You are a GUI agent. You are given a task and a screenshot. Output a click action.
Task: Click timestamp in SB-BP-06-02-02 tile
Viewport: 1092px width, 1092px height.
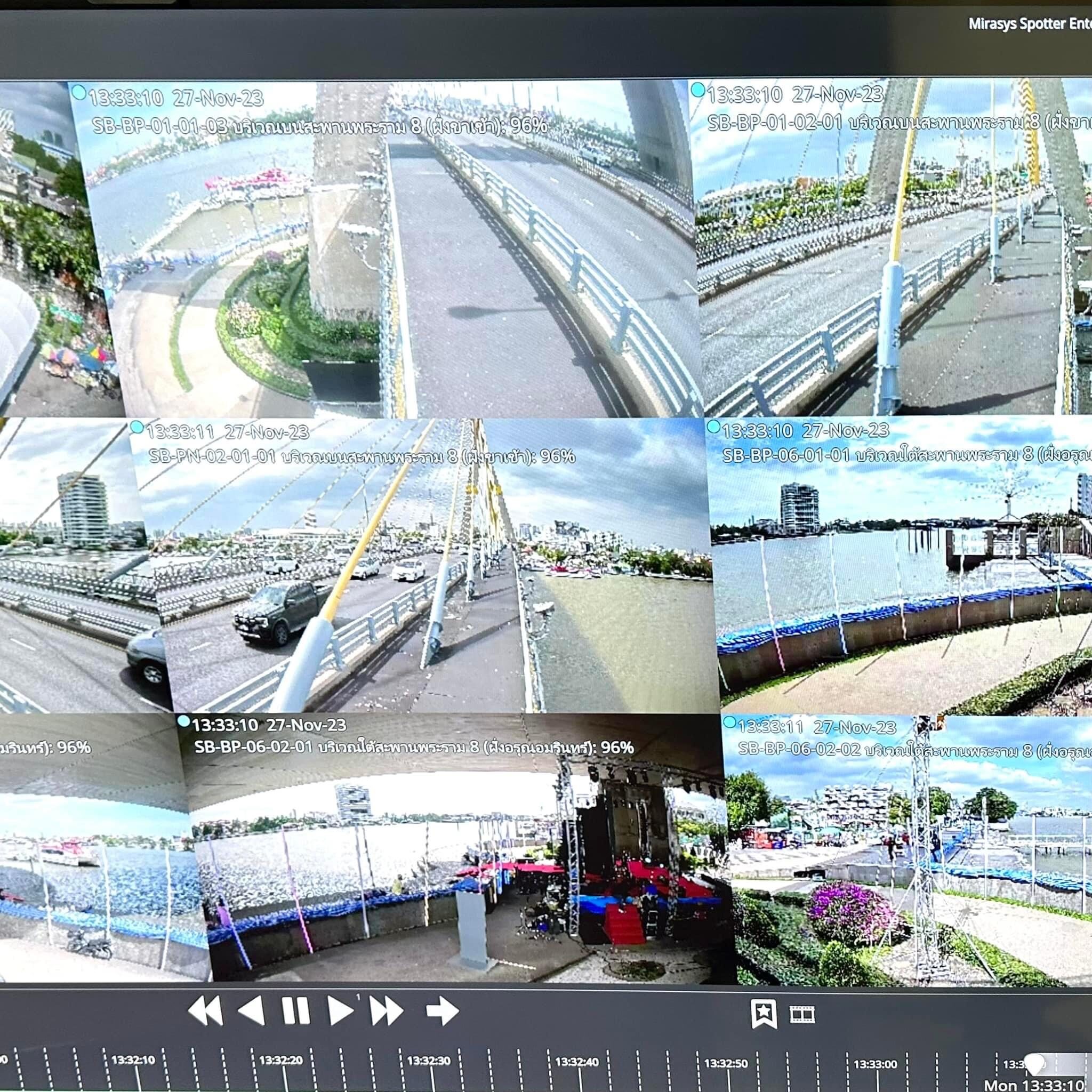817,726
